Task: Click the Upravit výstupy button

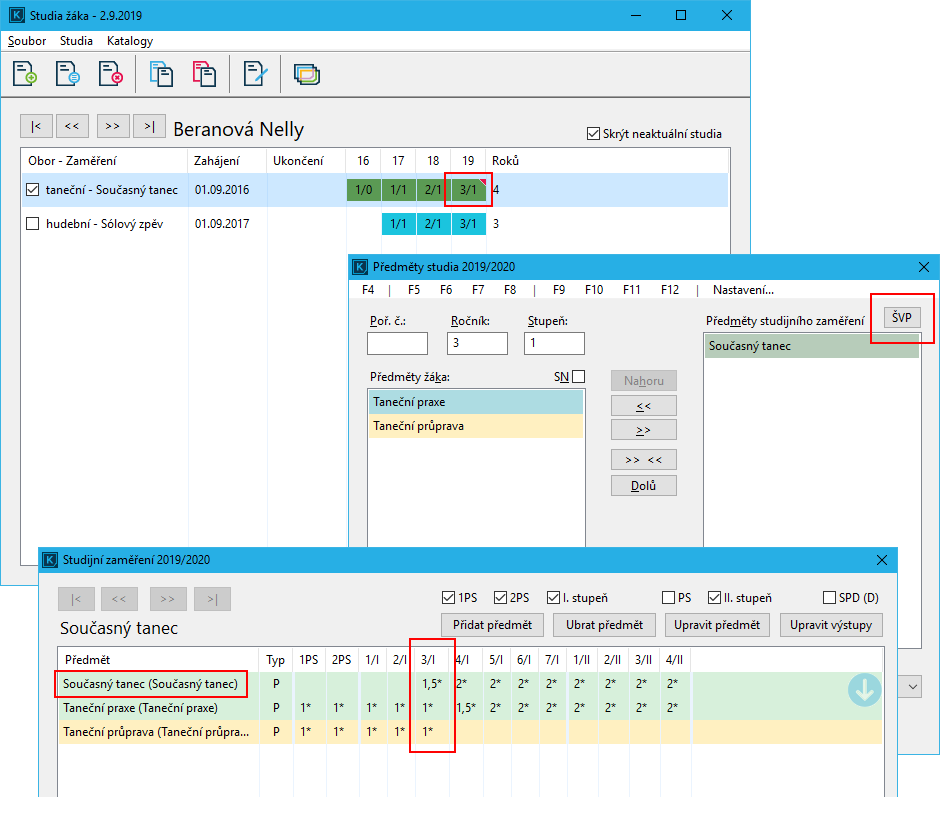Action: point(830,625)
